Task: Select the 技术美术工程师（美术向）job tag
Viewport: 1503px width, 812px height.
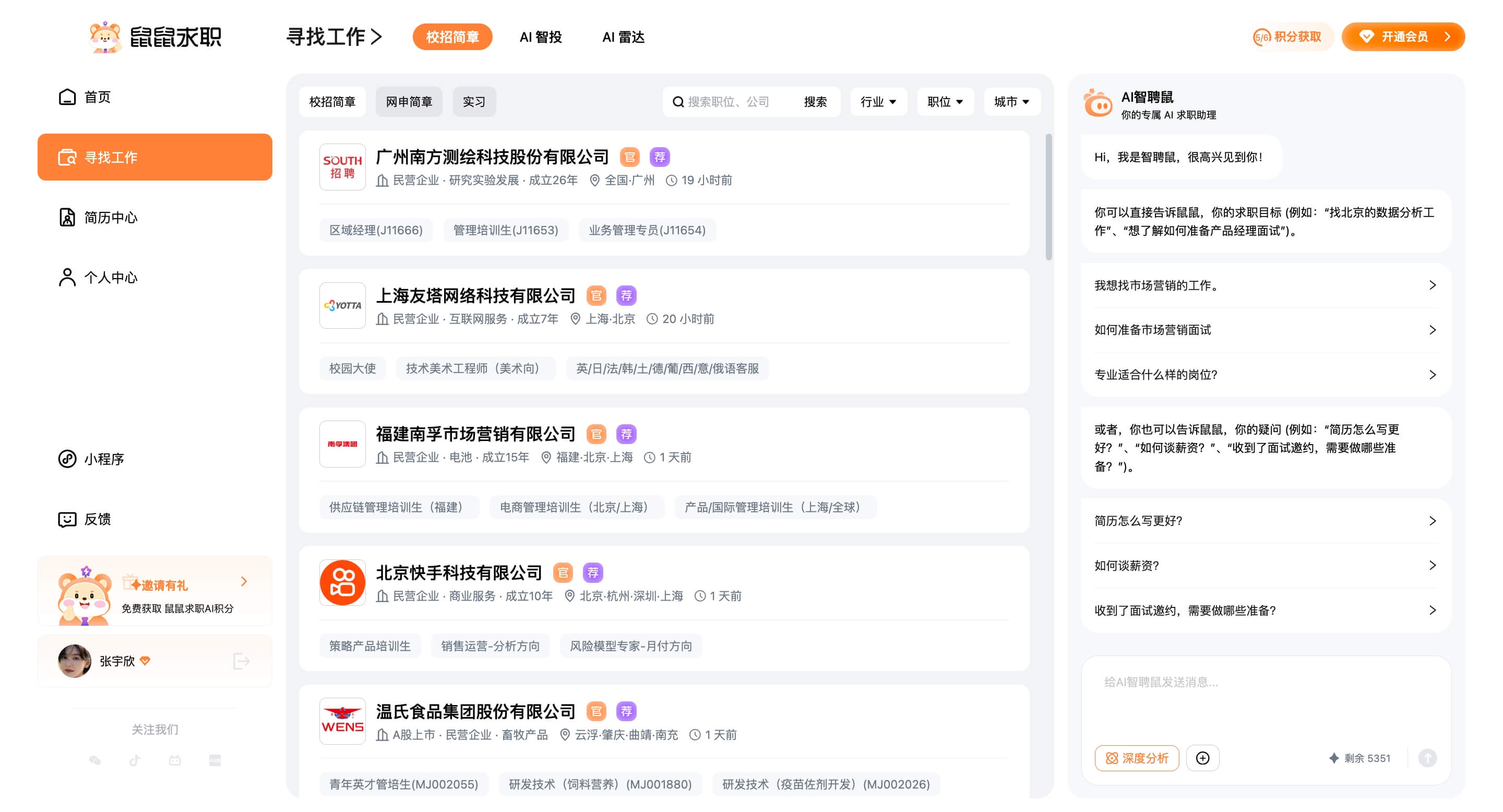Action: tap(475, 368)
